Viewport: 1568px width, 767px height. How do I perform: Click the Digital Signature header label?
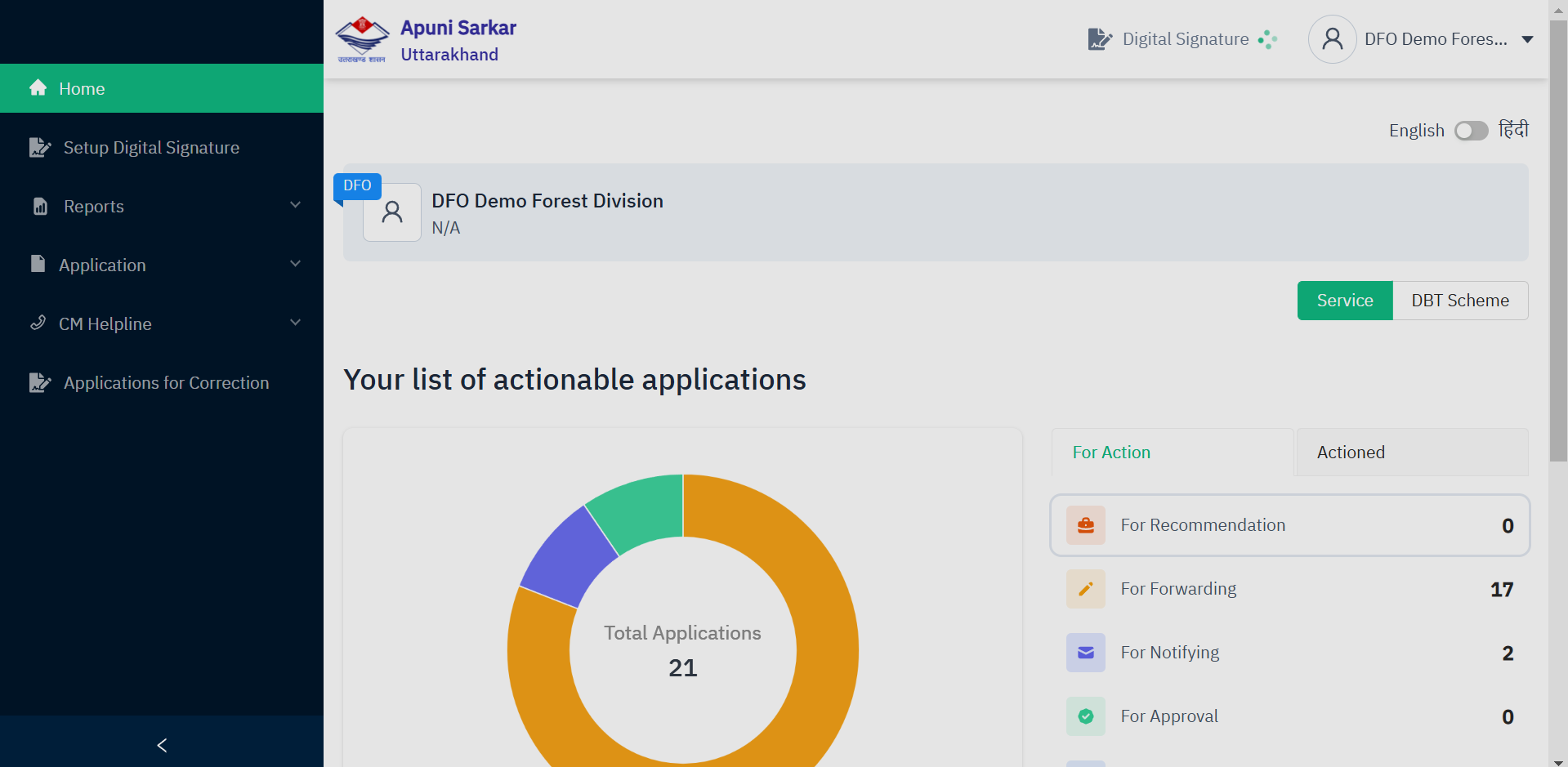tap(1186, 39)
